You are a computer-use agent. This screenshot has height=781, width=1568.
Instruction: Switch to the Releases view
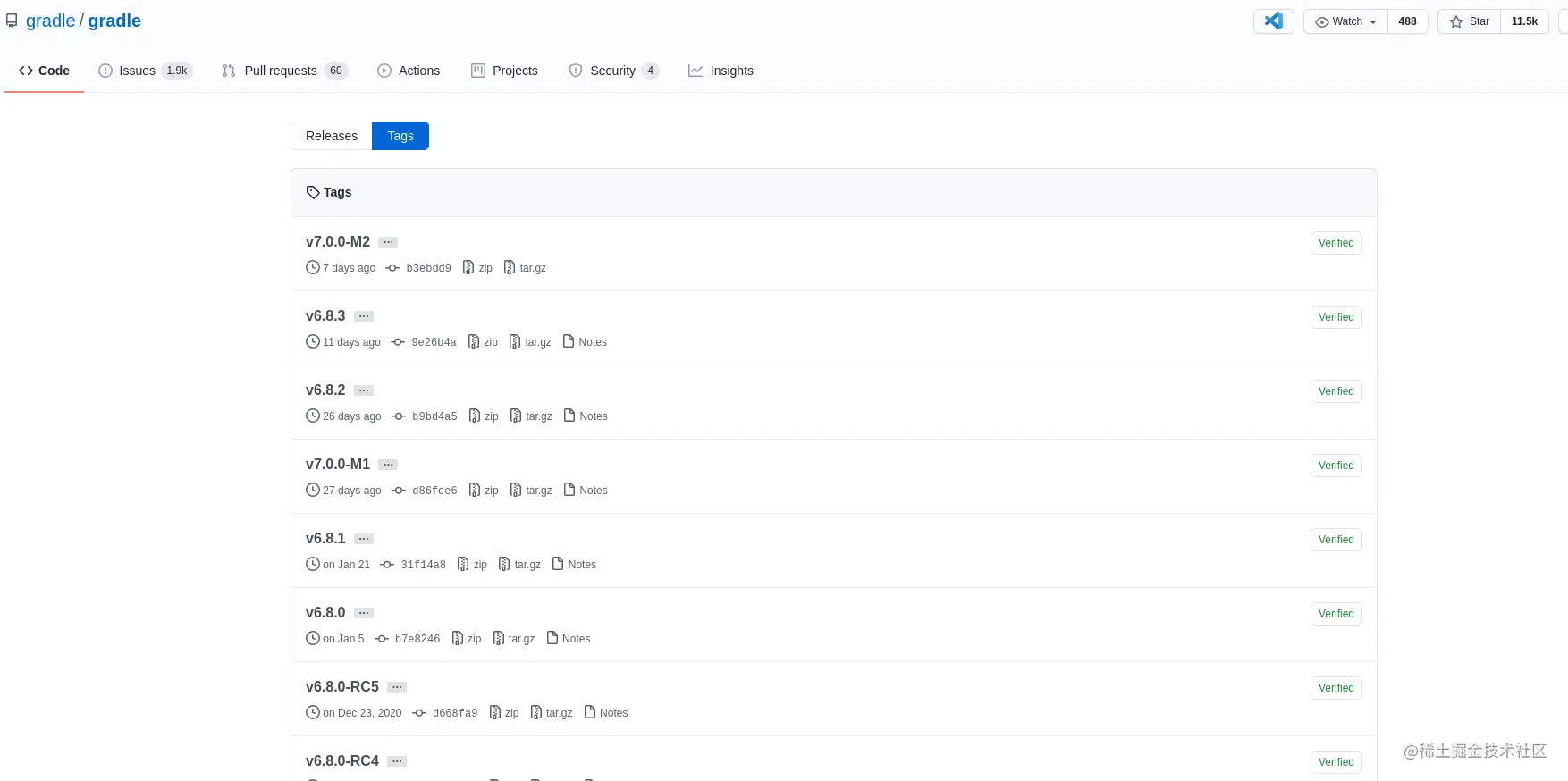coord(332,136)
